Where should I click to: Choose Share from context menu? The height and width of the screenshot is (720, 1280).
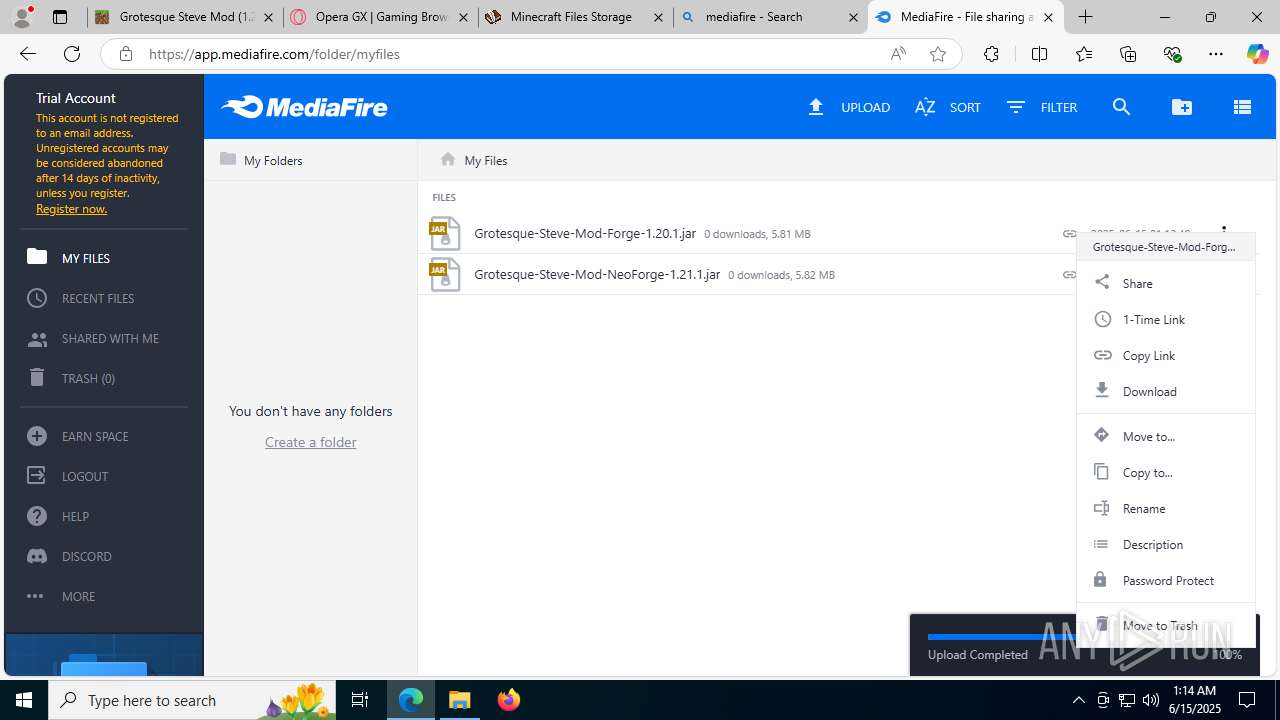point(1166,283)
